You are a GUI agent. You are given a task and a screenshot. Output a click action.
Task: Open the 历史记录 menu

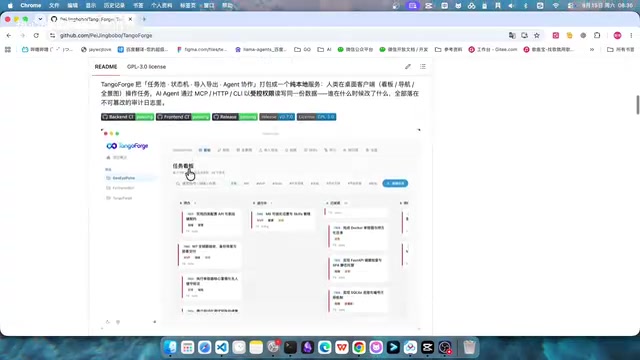(114, 6)
